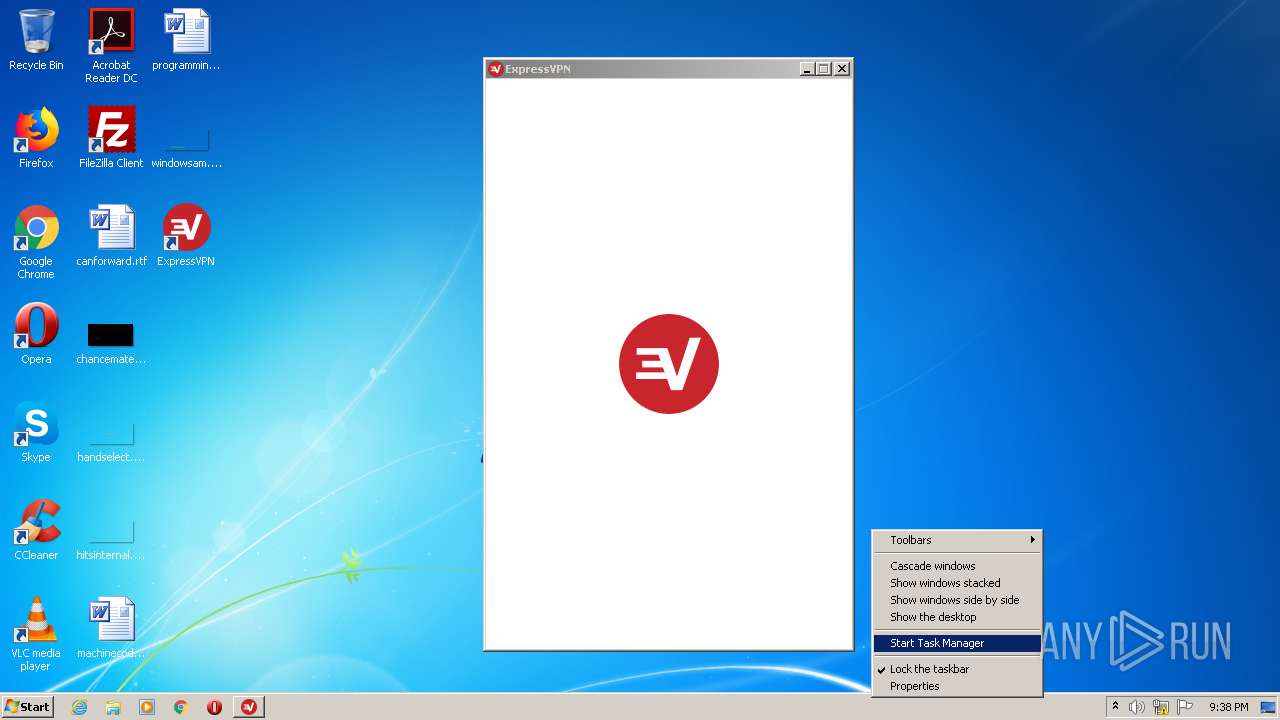Open the Action Center flag icon
1280x720 pixels.
(x=1185, y=707)
